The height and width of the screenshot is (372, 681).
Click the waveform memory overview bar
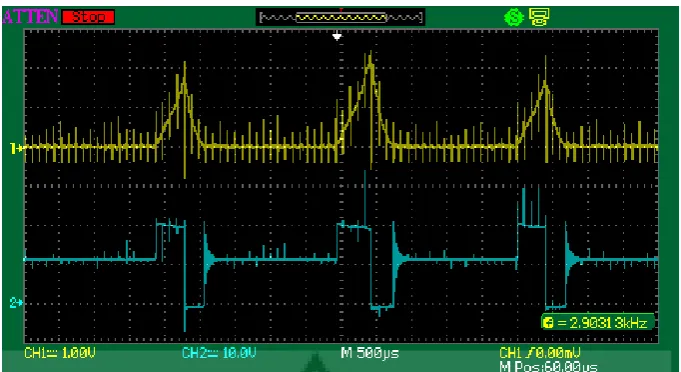[x=340, y=17]
